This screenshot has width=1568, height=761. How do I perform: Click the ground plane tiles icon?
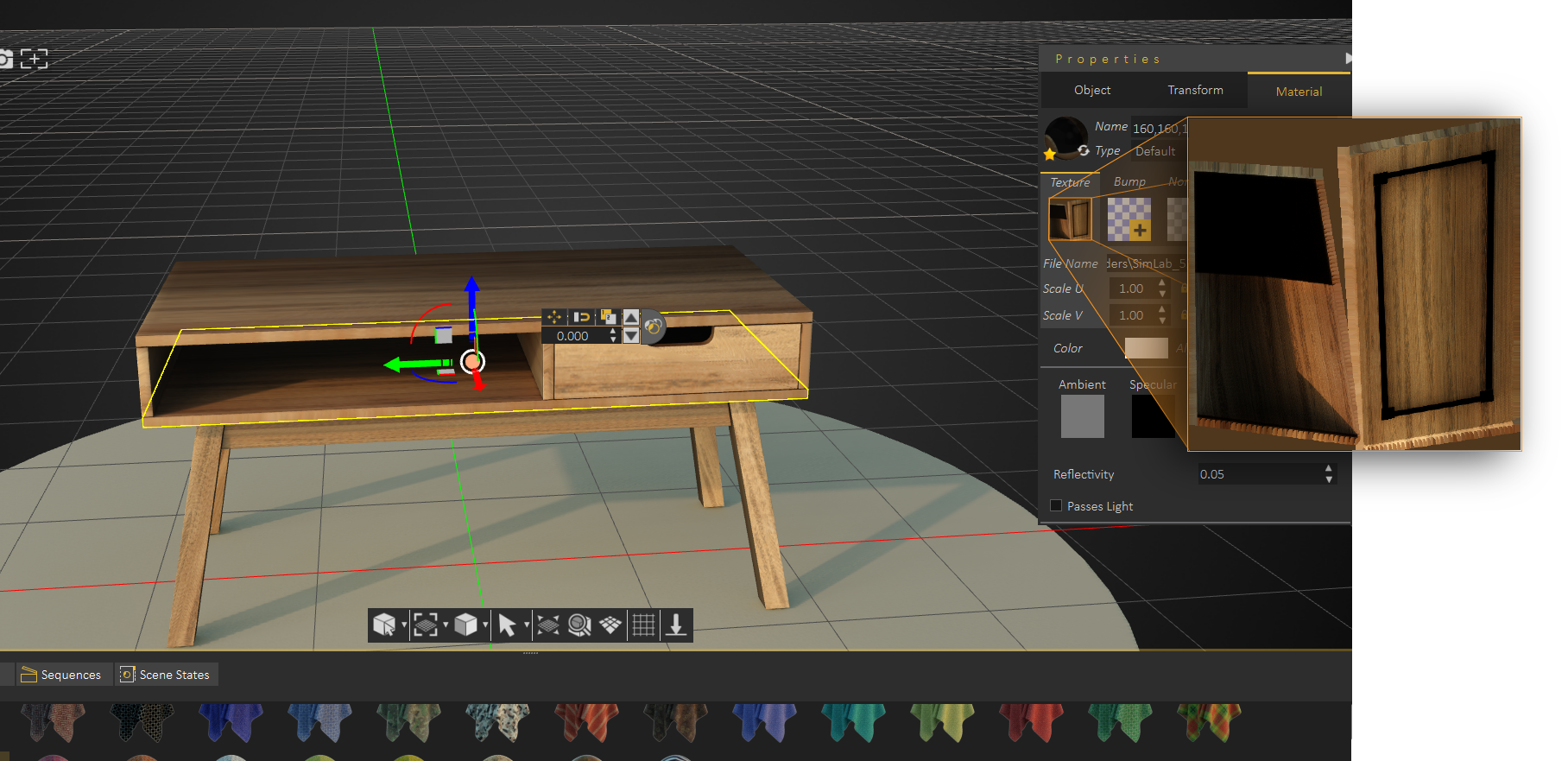(610, 625)
